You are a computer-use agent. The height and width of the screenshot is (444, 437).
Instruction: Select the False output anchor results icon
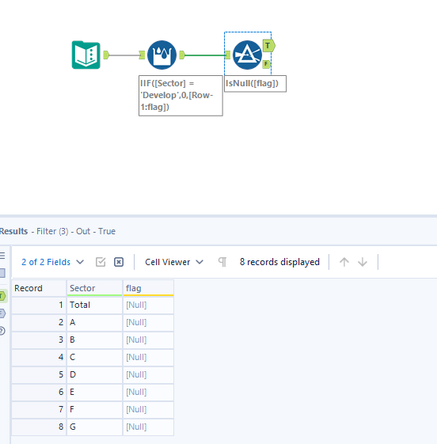pyautogui.click(x=2, y=313)
